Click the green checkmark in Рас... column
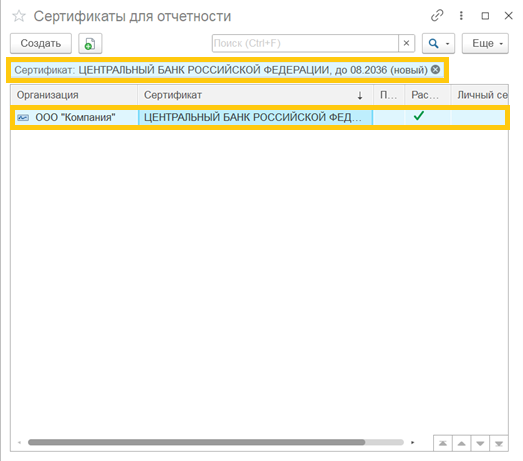 click(419, 116)
